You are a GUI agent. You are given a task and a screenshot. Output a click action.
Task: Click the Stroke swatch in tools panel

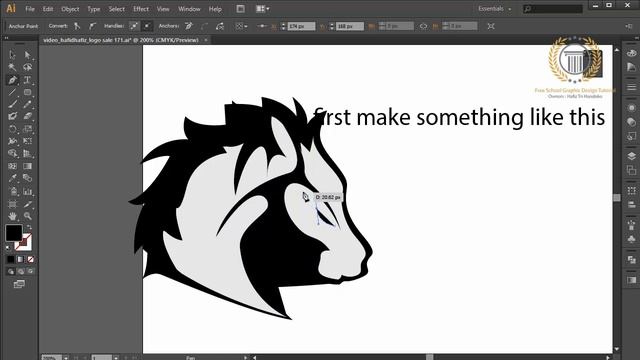coord(24,242)
